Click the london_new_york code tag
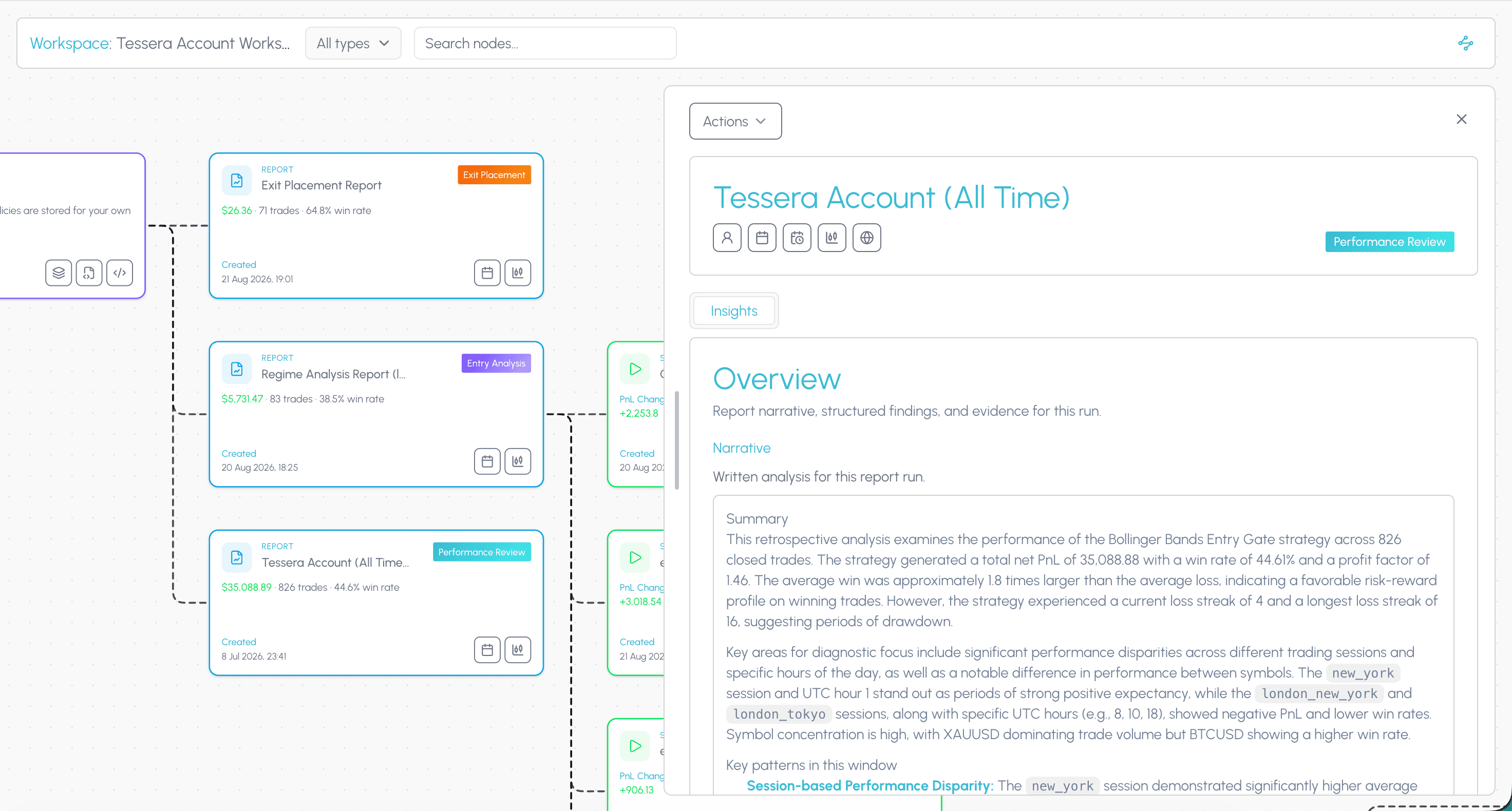1512x811 pixels. pos(1319,693)
